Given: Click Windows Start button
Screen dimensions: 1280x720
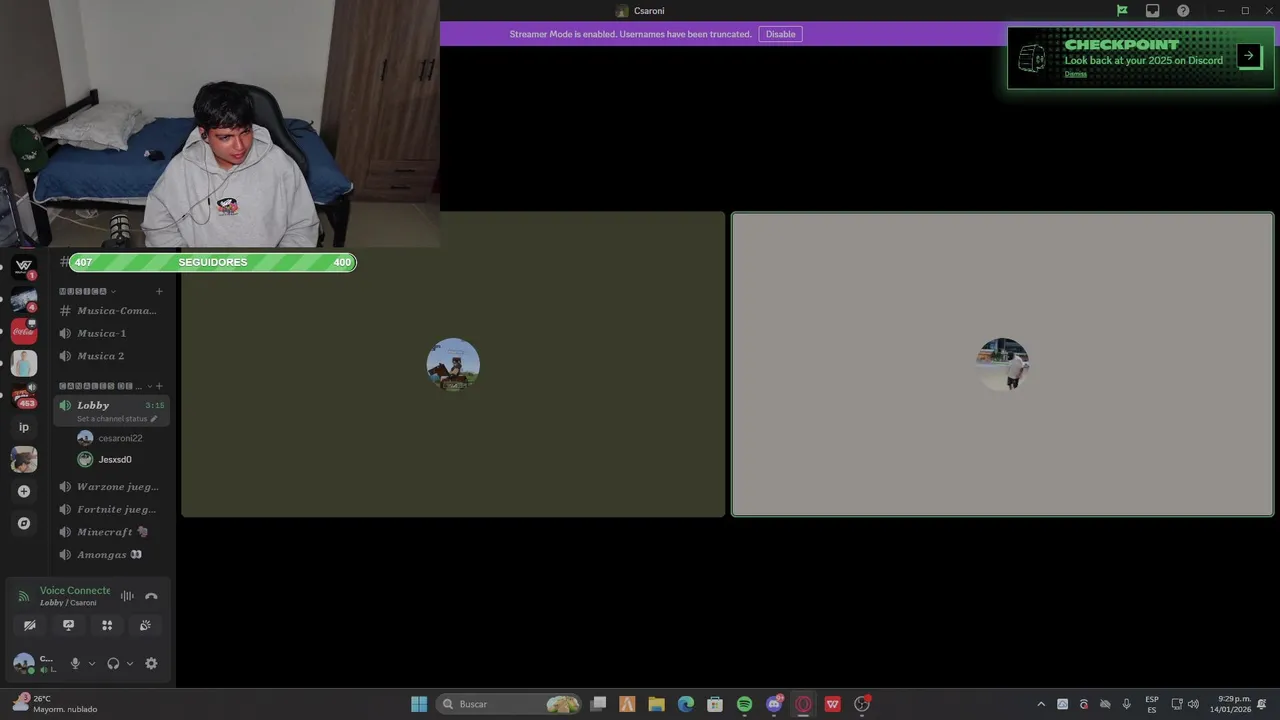Looking at the screenshot, I should (x=419, y=704).
